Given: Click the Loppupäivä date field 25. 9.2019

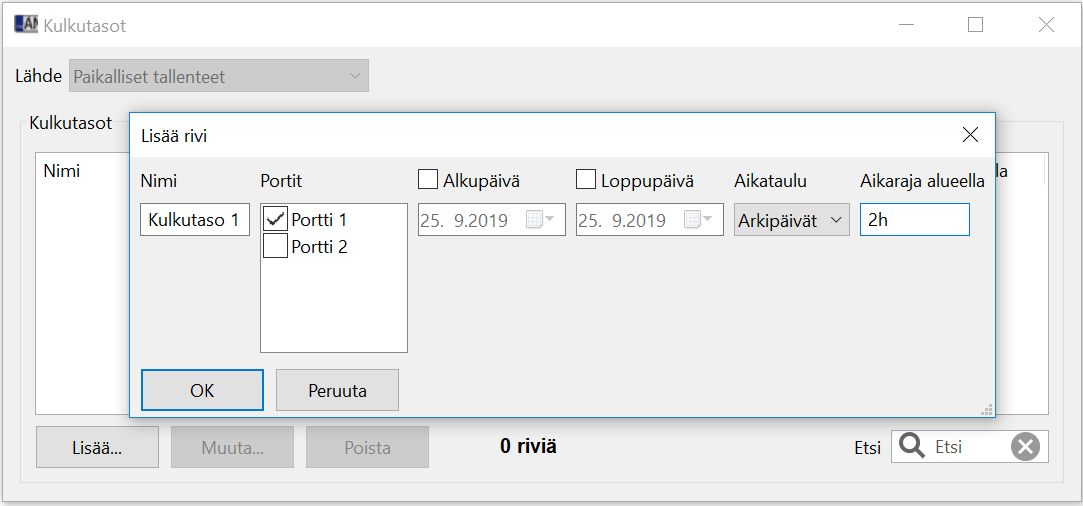Looking at the screenshot, I should click(x=649, y=220).
